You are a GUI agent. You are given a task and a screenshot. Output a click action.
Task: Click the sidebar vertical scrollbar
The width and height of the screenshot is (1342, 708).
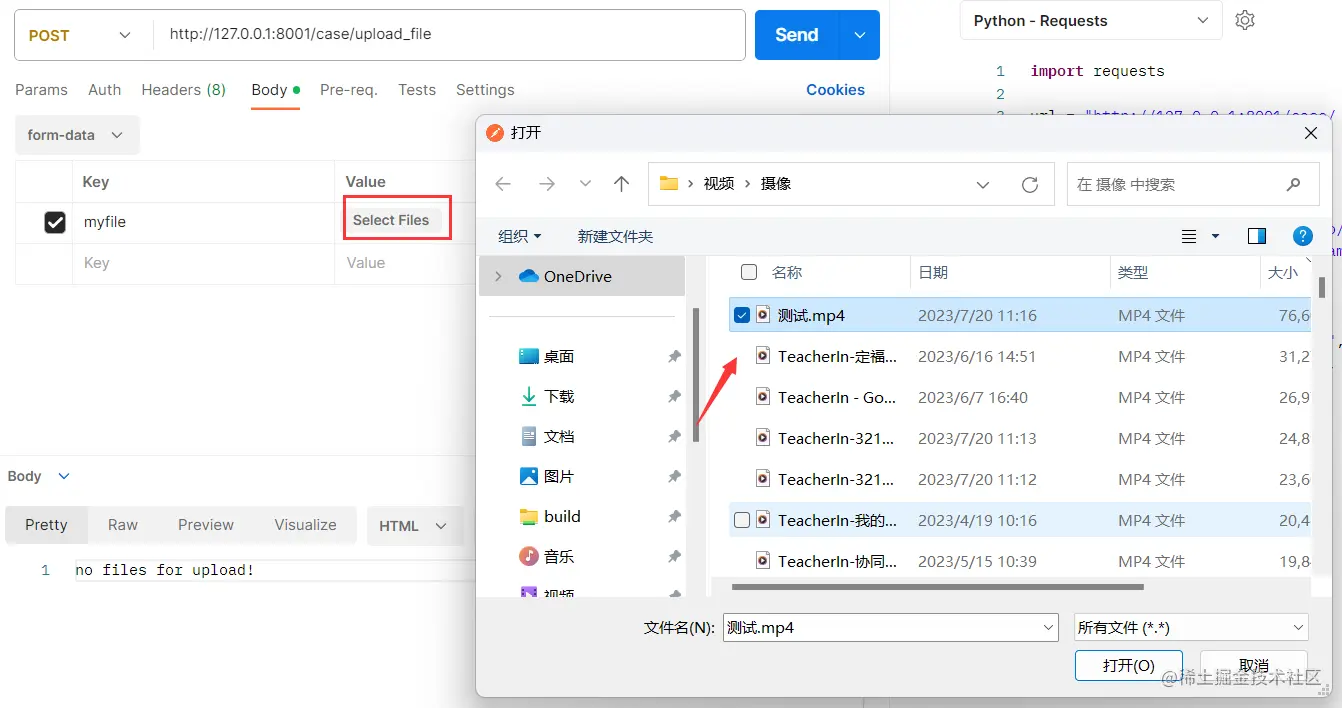click(x=696, y=374)
